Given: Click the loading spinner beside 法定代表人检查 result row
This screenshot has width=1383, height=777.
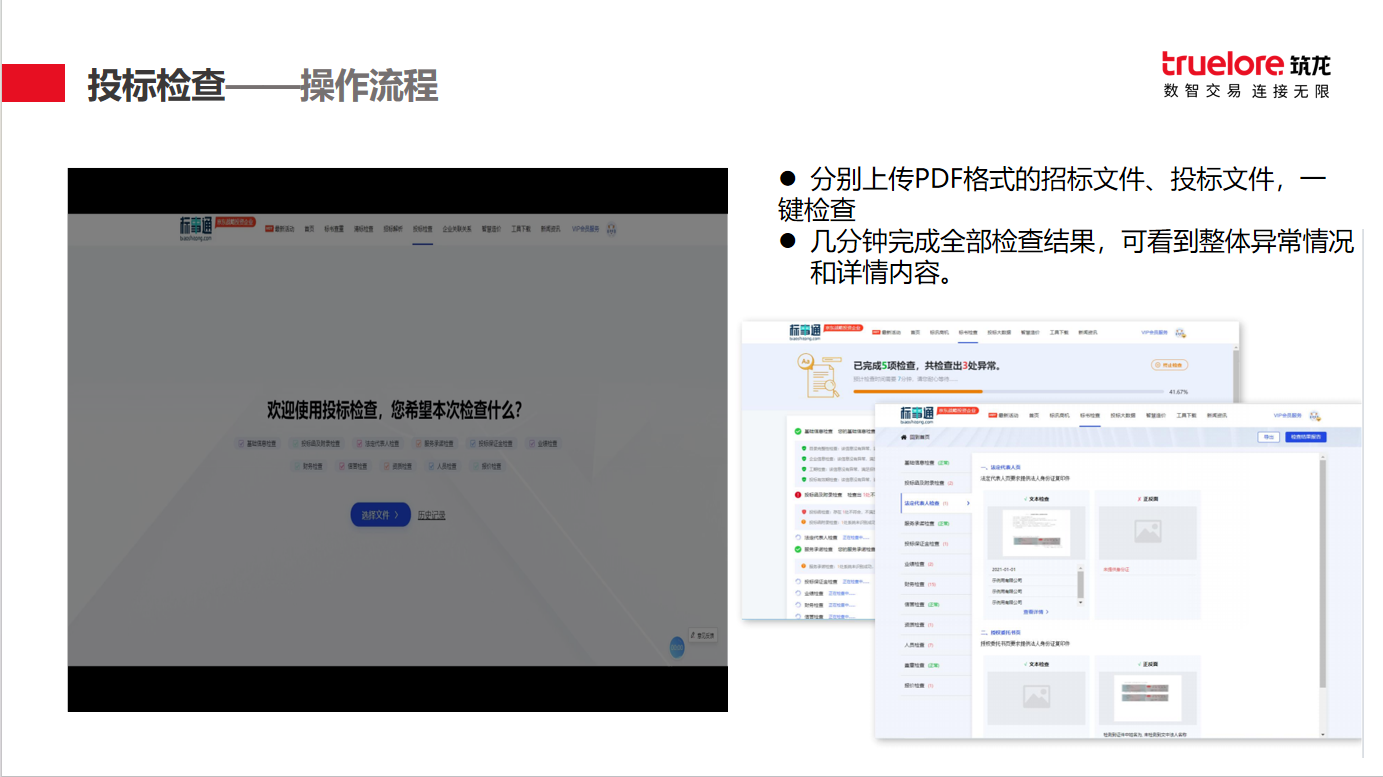Looking at the screenshot, I should pyautogui.click(x=798, y=537).
